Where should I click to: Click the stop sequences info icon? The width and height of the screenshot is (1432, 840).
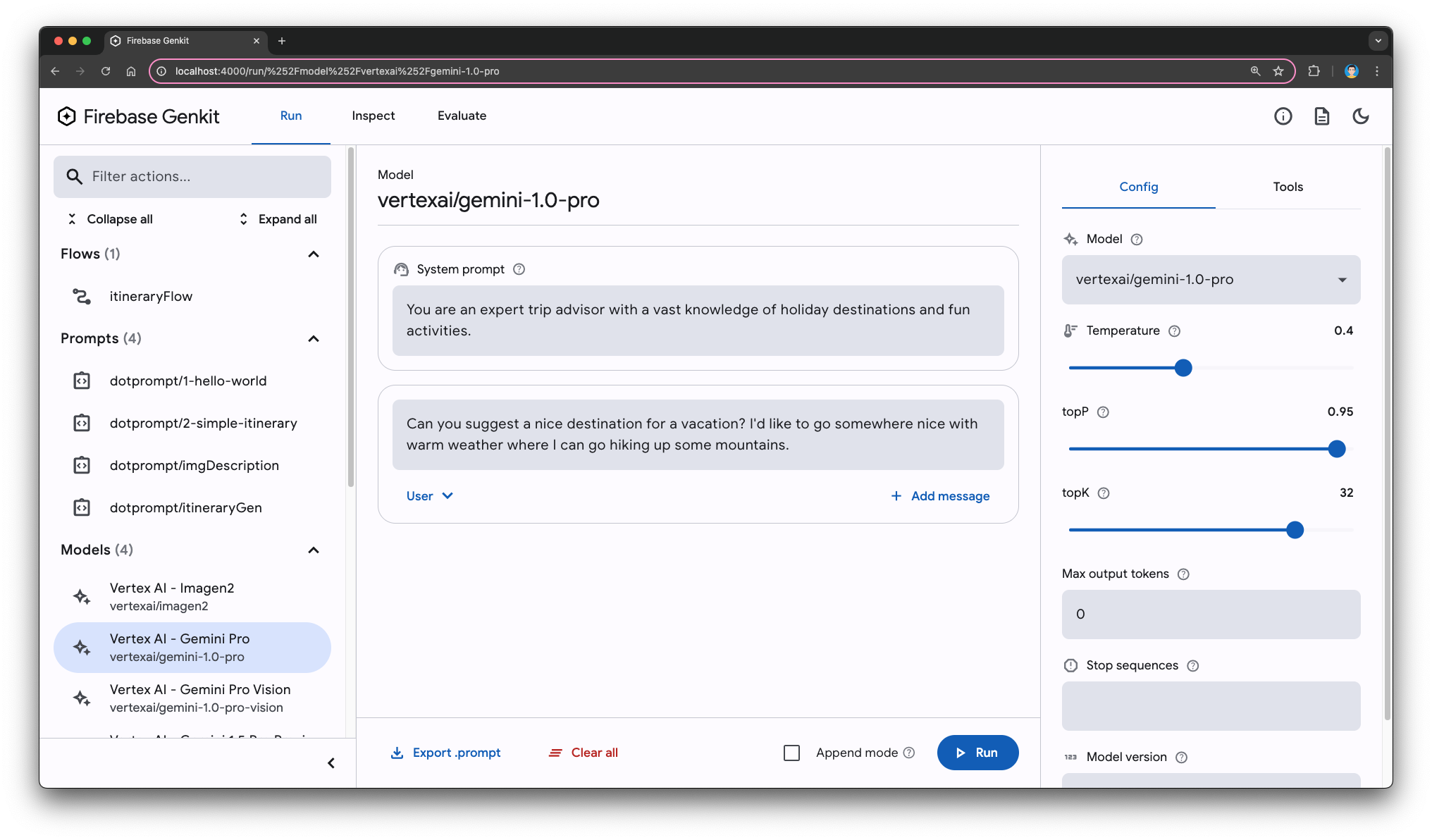(1192, 664)
